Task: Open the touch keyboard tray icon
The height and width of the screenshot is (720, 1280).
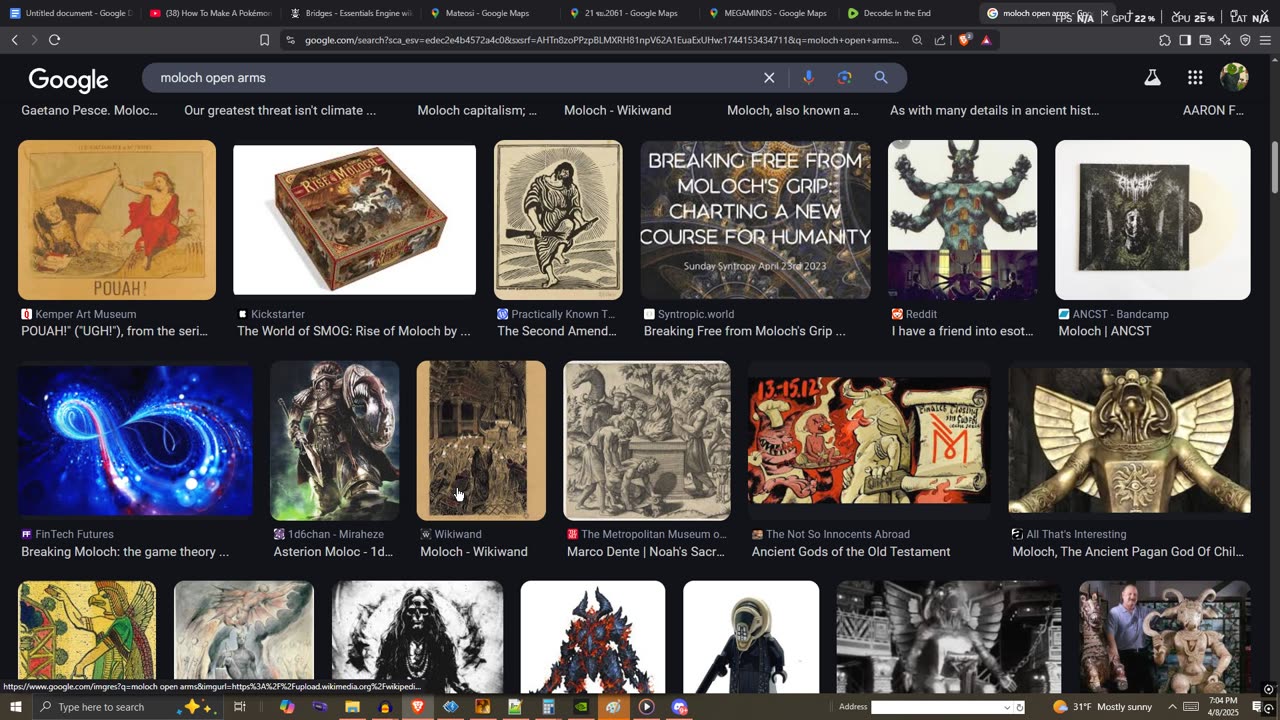Action: [1190, 707]
